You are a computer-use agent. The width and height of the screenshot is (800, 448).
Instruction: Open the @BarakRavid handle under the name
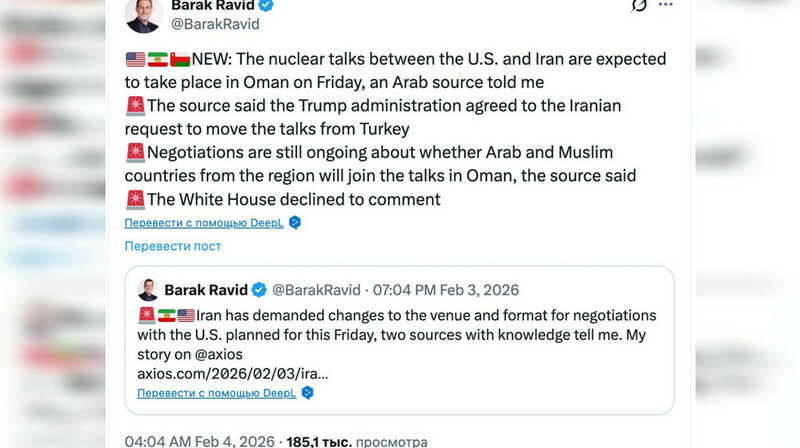coord(215,24)
